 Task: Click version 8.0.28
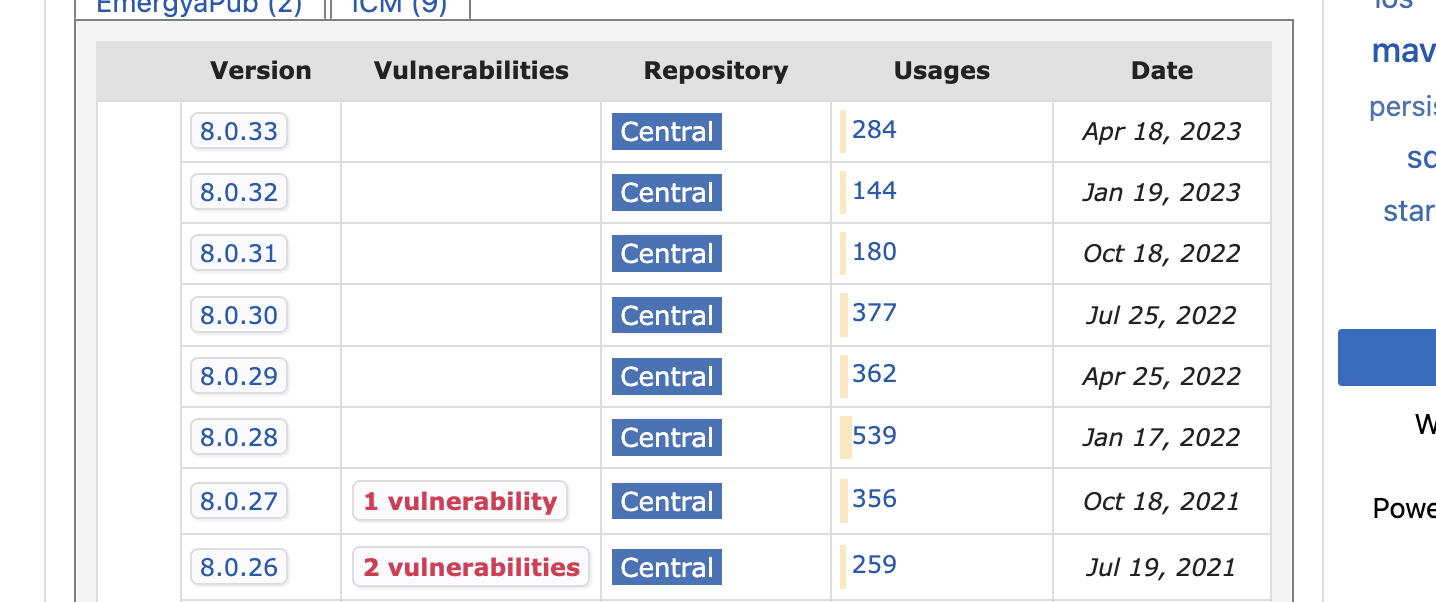tap(238, 437)
